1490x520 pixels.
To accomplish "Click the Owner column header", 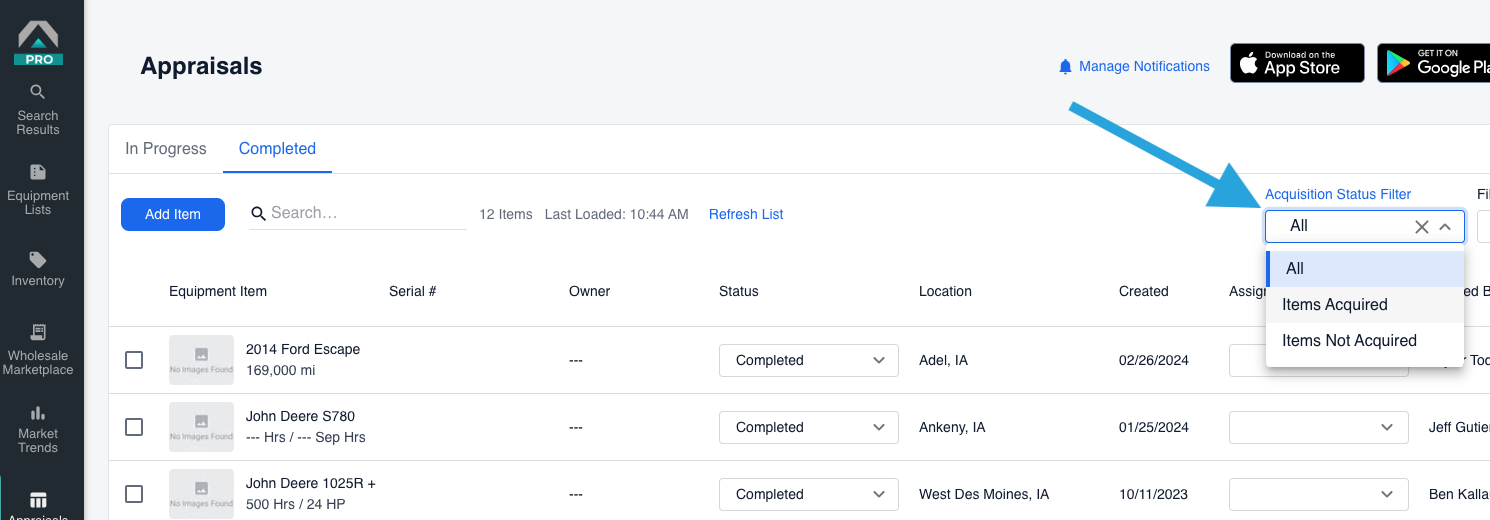I will coord(589,292).
